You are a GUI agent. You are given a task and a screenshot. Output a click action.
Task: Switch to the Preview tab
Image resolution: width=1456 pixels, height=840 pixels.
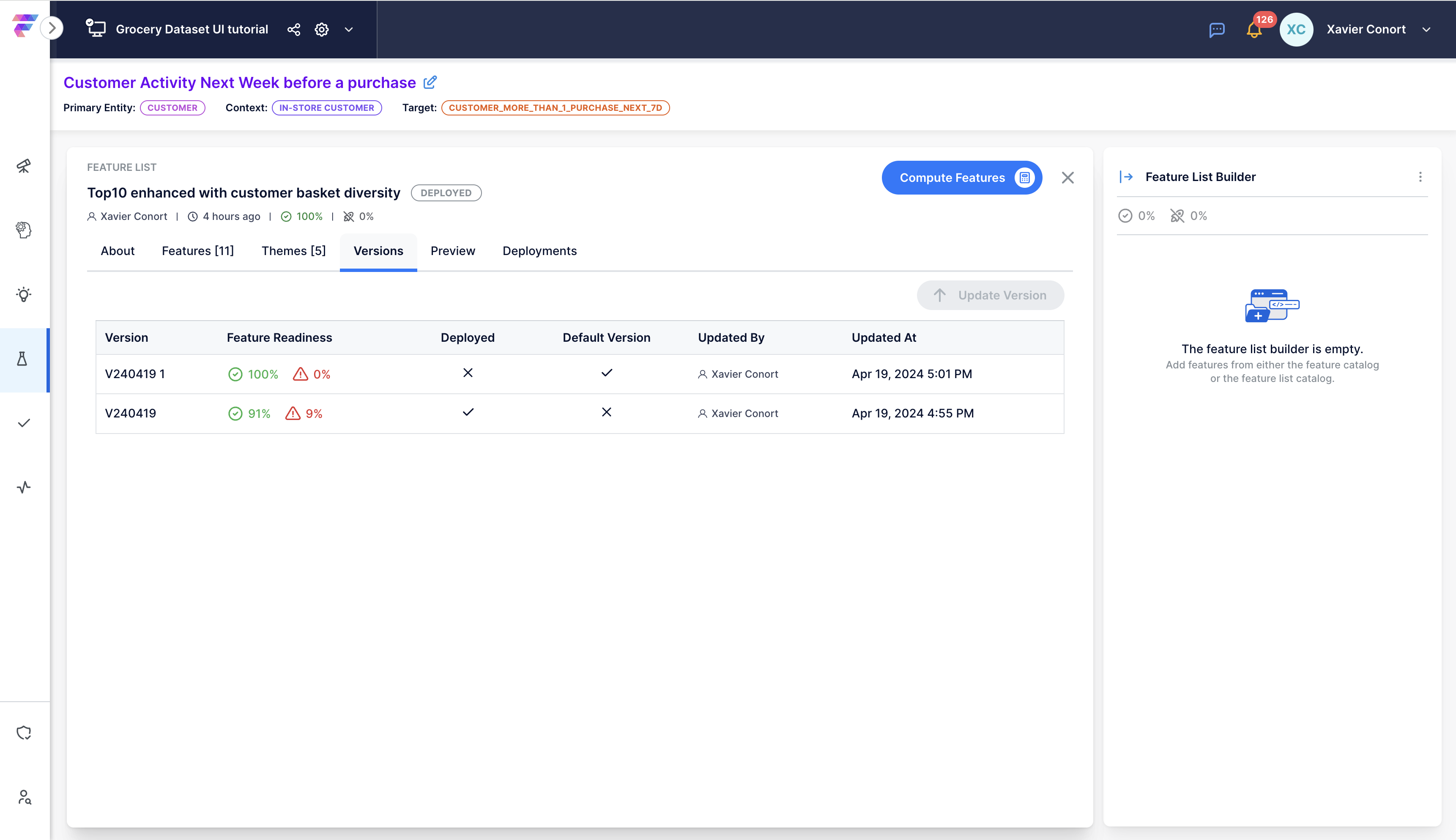tap(453, 251)
